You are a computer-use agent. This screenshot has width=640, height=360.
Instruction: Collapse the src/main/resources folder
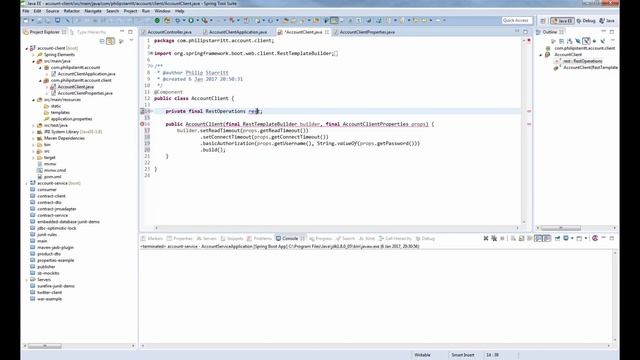coord(33,100)
